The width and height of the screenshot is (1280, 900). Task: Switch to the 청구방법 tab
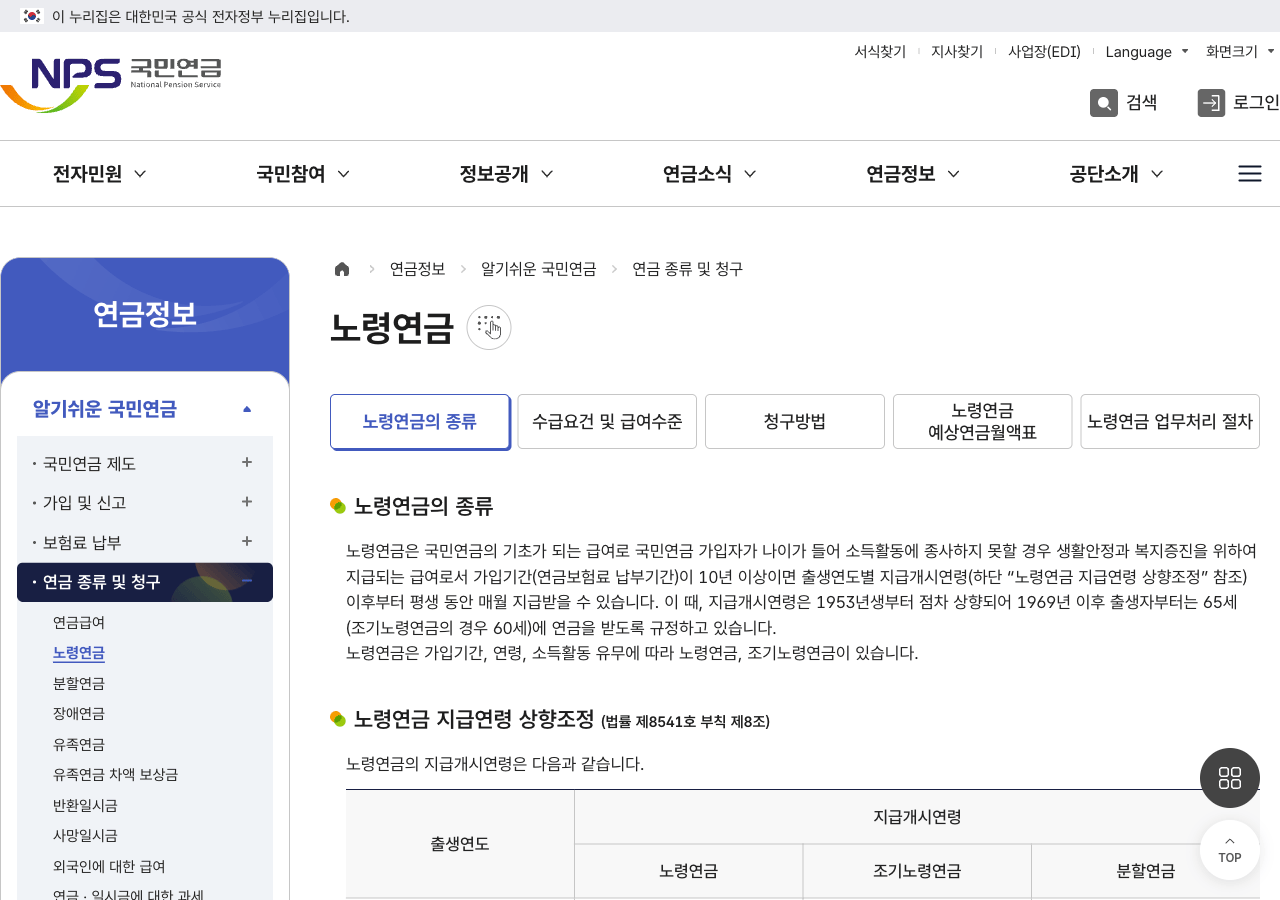click(795, 422)
